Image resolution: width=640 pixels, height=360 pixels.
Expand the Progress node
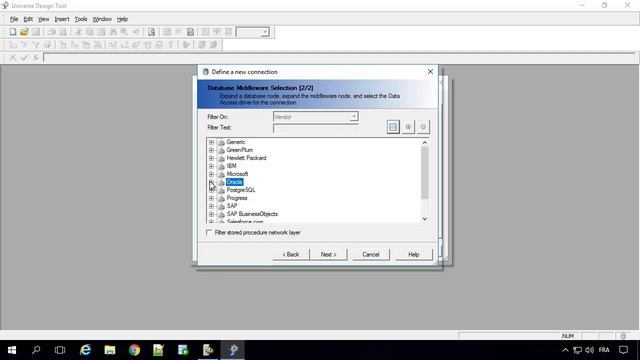pyautogui.click(x=211, y=198)
